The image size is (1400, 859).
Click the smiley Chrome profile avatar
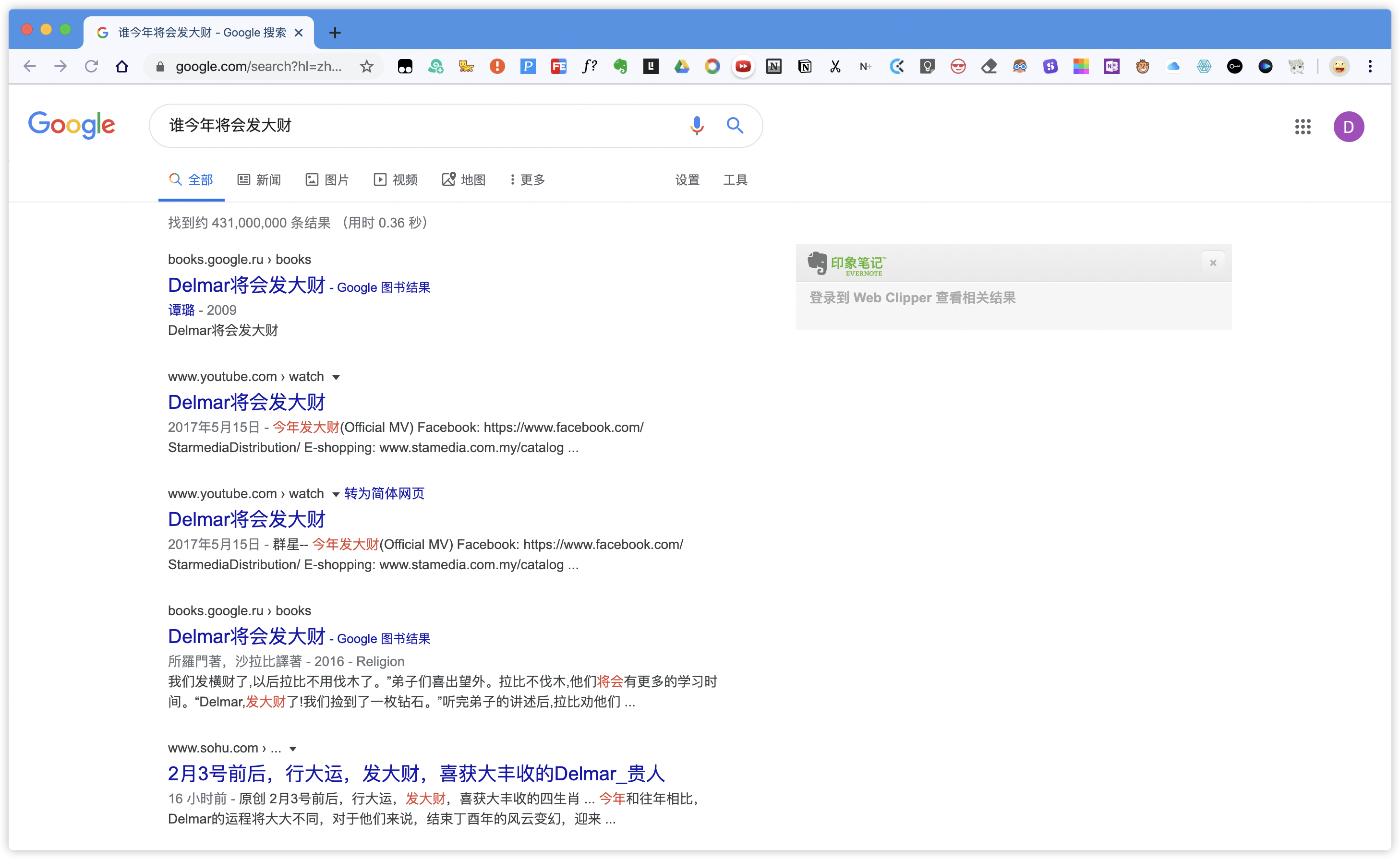click(1339, 67)
